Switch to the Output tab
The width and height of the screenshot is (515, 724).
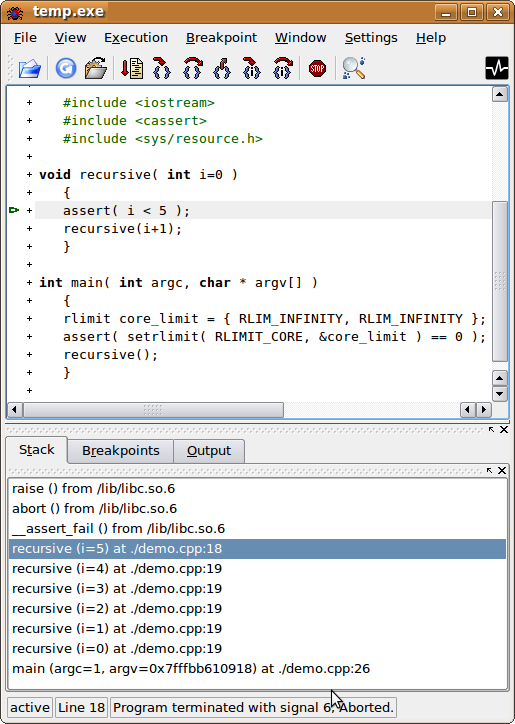(209, 451)
